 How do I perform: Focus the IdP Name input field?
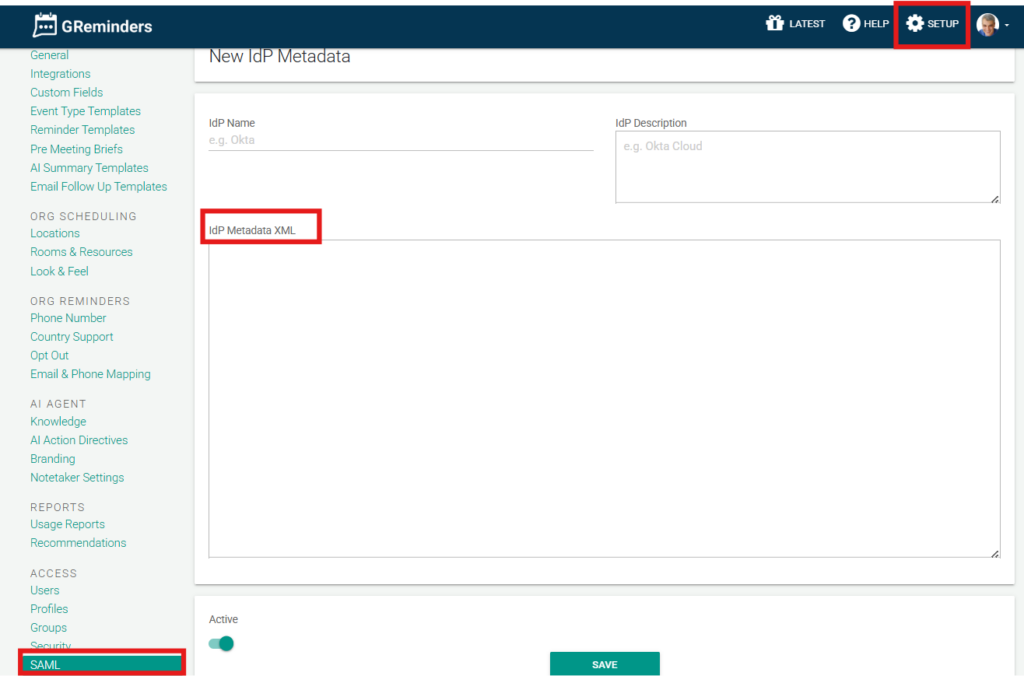(400, 141)
